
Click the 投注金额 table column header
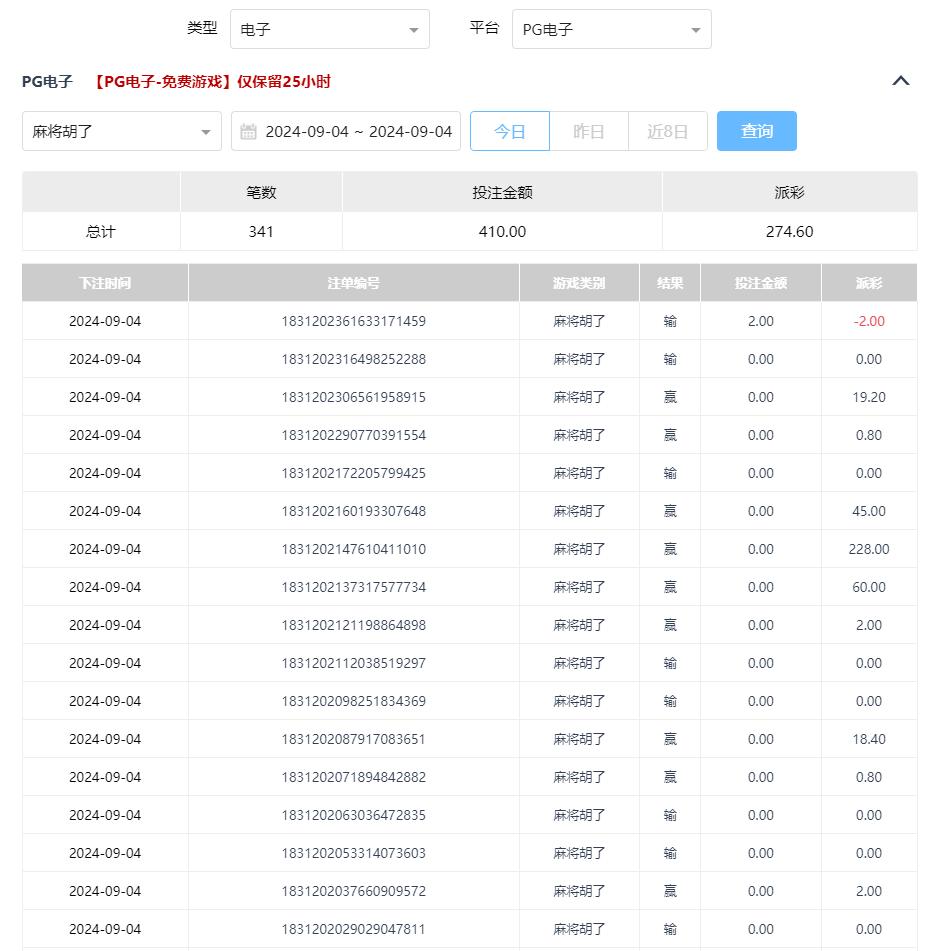pos(760,283)
